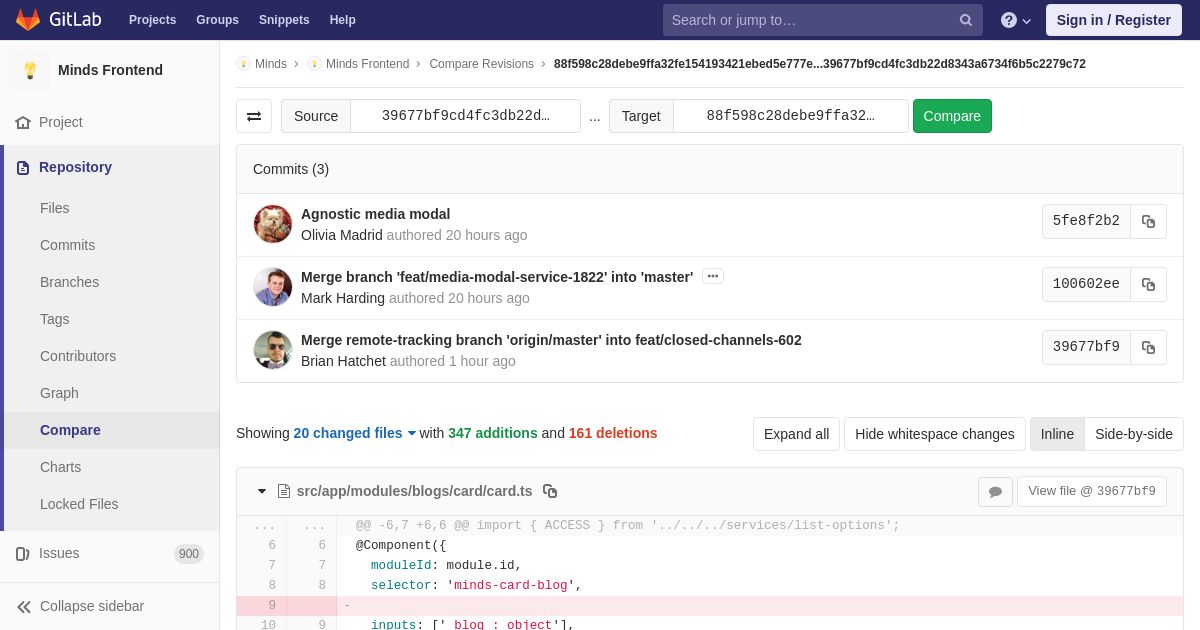The height and width of the screenshot is (630, 1200).
Task: Switch to Inline diff view
Action: (1057, 434)
